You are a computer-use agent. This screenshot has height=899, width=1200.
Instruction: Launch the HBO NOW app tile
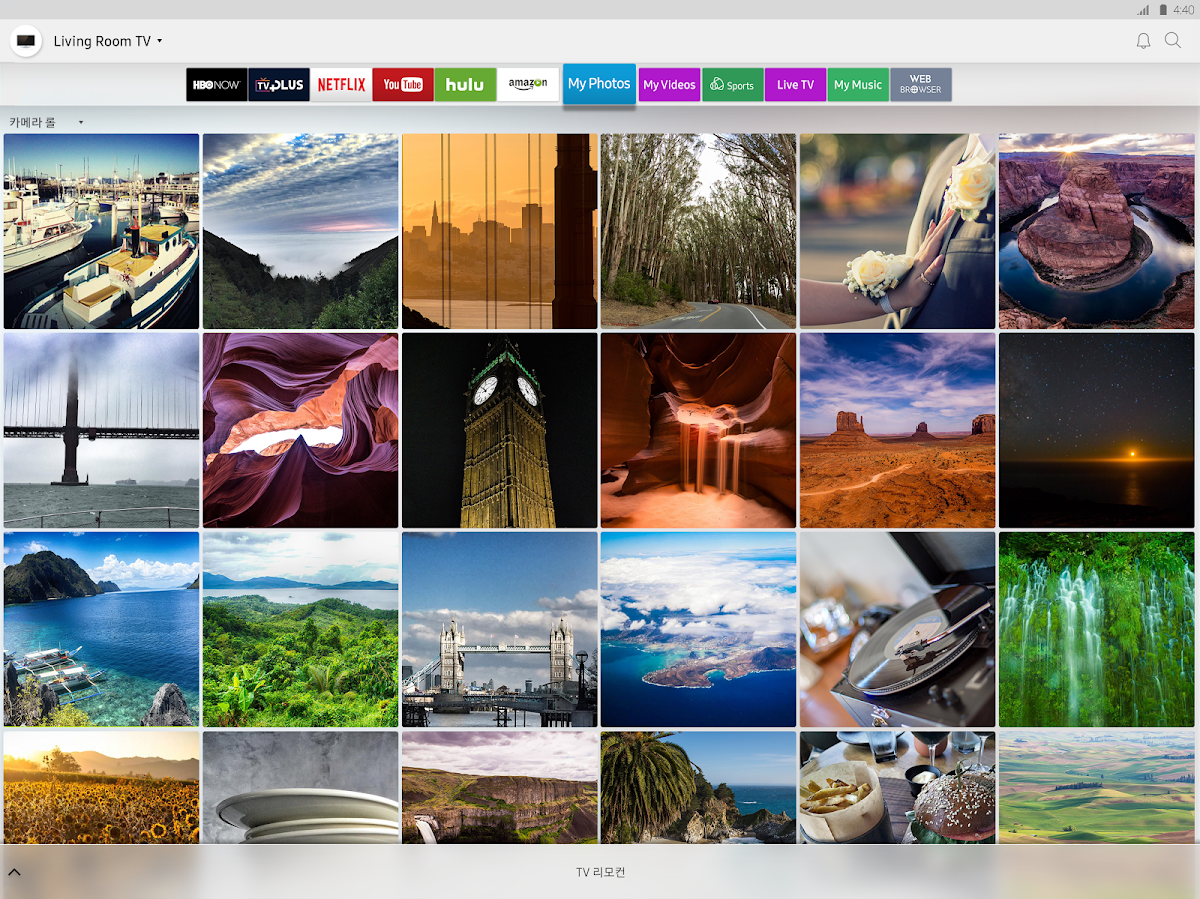coord(216,85)
